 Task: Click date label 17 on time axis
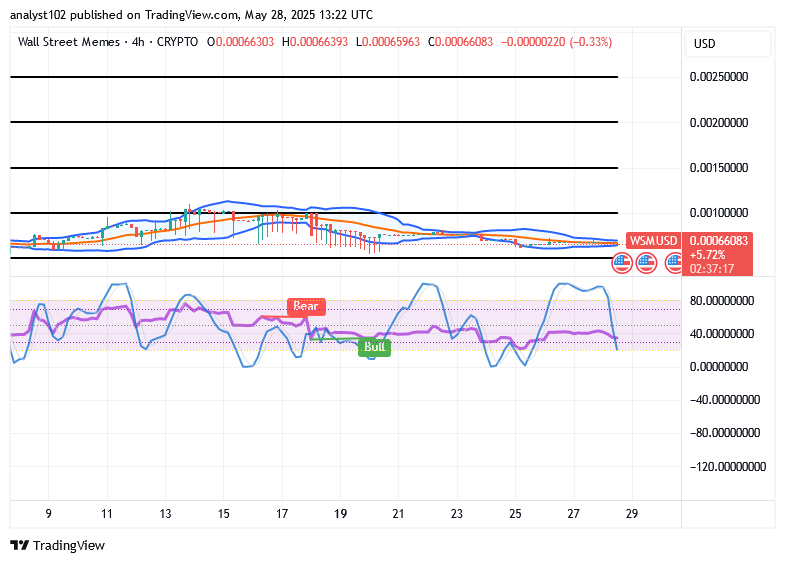click(282, 514)
